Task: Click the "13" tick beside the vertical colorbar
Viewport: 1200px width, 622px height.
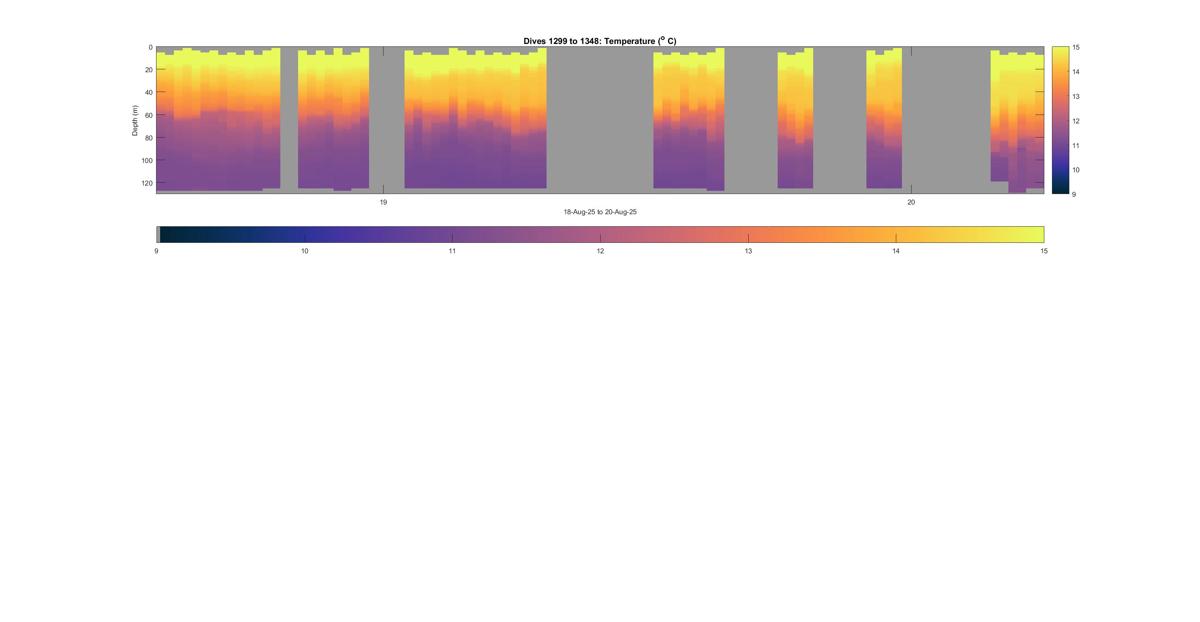Action: [x=1075, y=96]
